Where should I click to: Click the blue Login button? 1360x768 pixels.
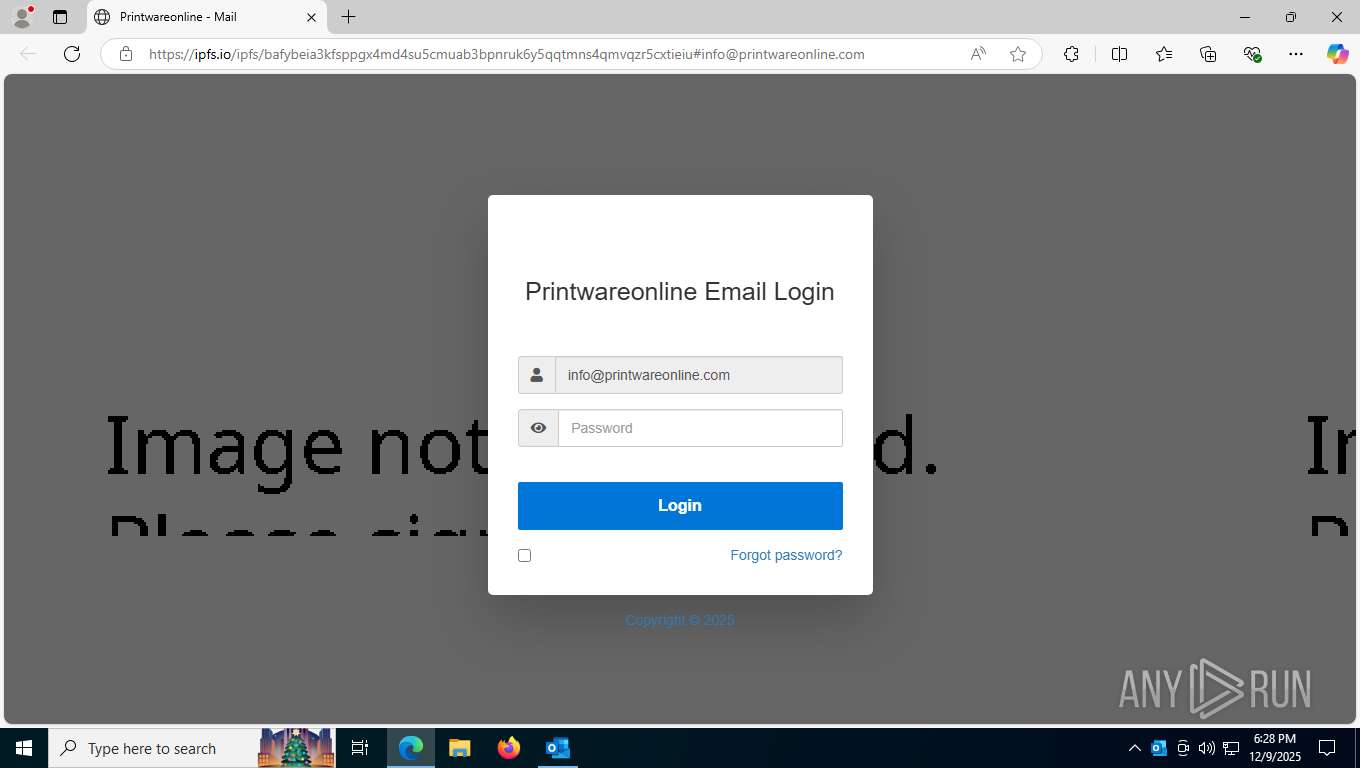tap(680, 505)
